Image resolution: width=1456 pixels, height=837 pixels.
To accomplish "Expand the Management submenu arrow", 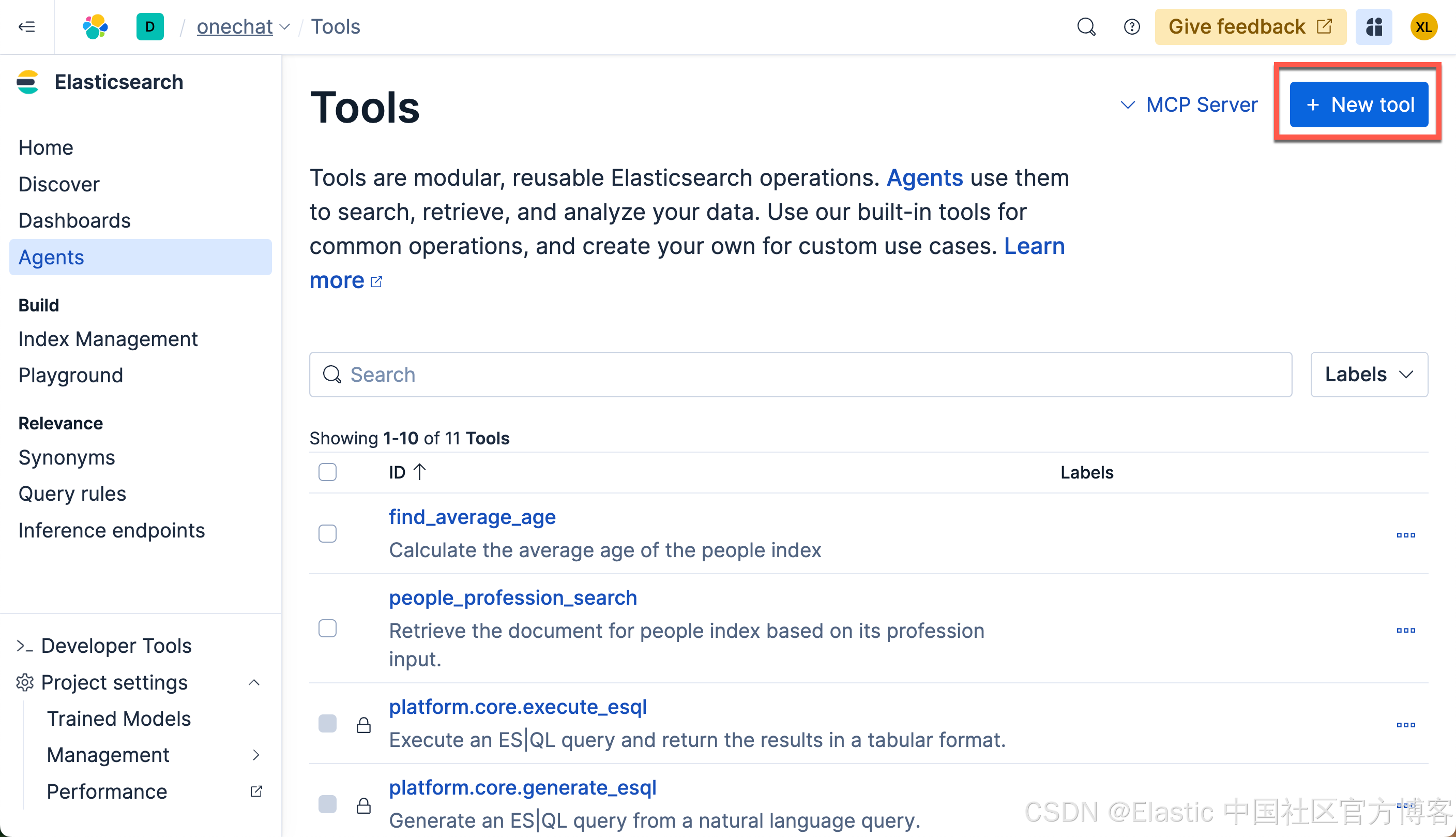I will pos(256,755).
